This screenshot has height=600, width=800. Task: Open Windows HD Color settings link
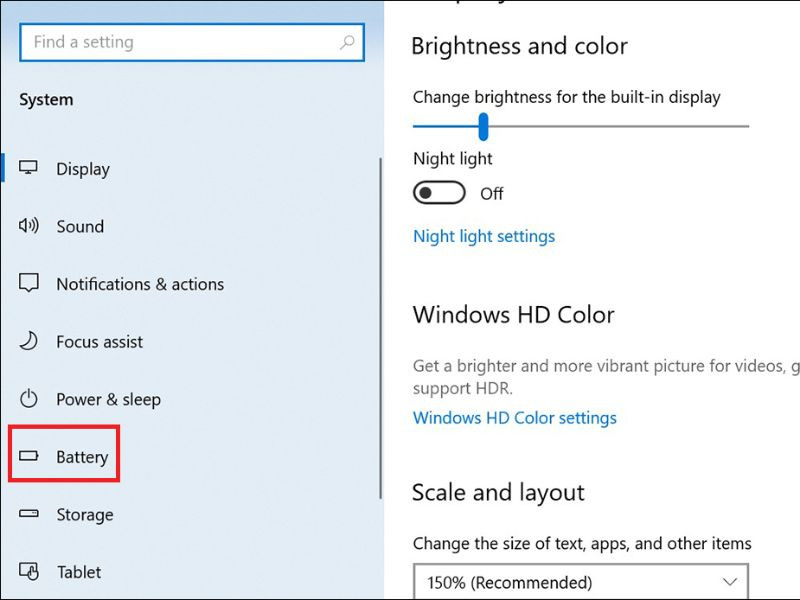(x=515, y=418)
